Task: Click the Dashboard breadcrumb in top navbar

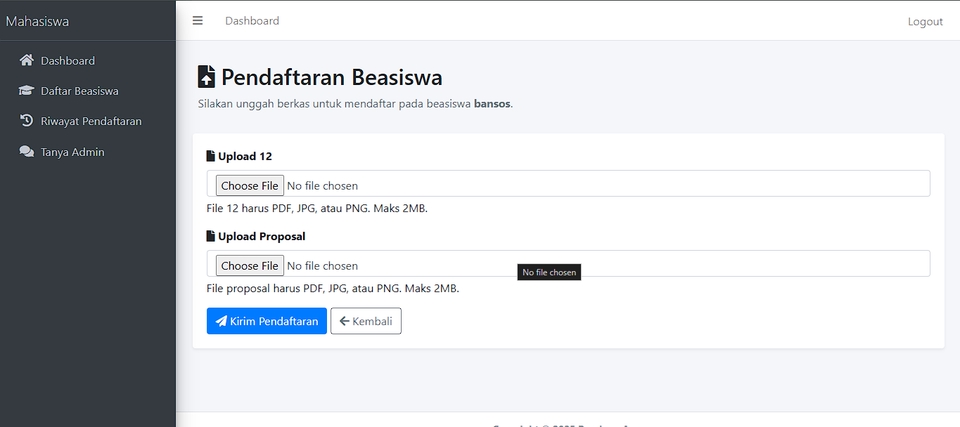Action: [252, 21]
